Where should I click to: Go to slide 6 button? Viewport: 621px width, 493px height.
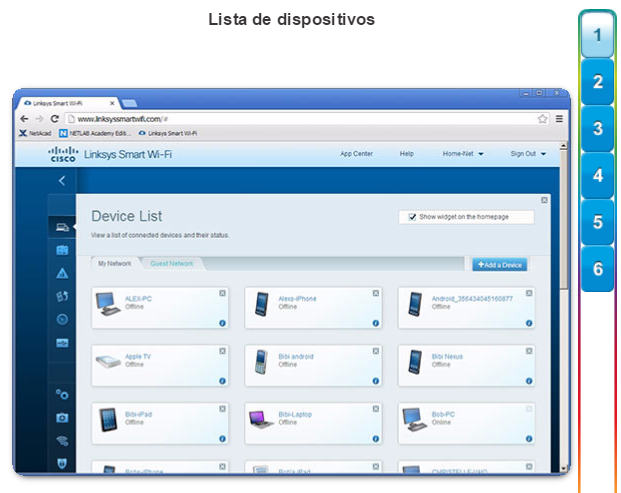[598, 269]
